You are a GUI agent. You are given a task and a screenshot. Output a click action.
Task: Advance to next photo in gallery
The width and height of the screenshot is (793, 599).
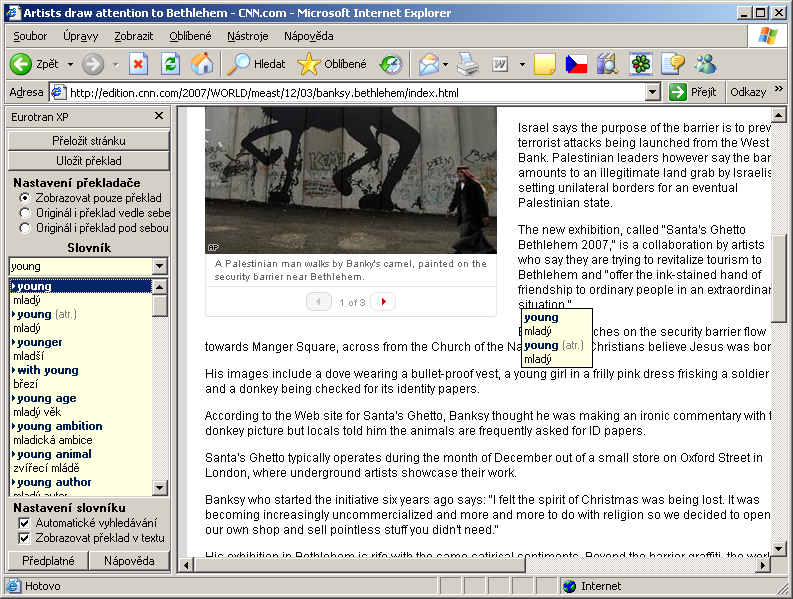click(383, 301)
